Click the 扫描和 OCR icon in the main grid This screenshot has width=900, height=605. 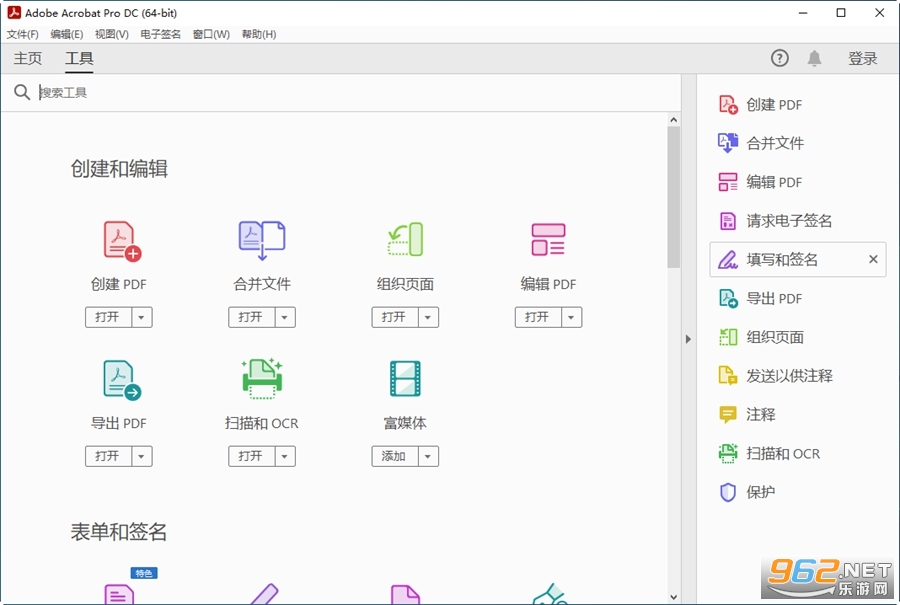pyautogui.click(x=262, y=378)
